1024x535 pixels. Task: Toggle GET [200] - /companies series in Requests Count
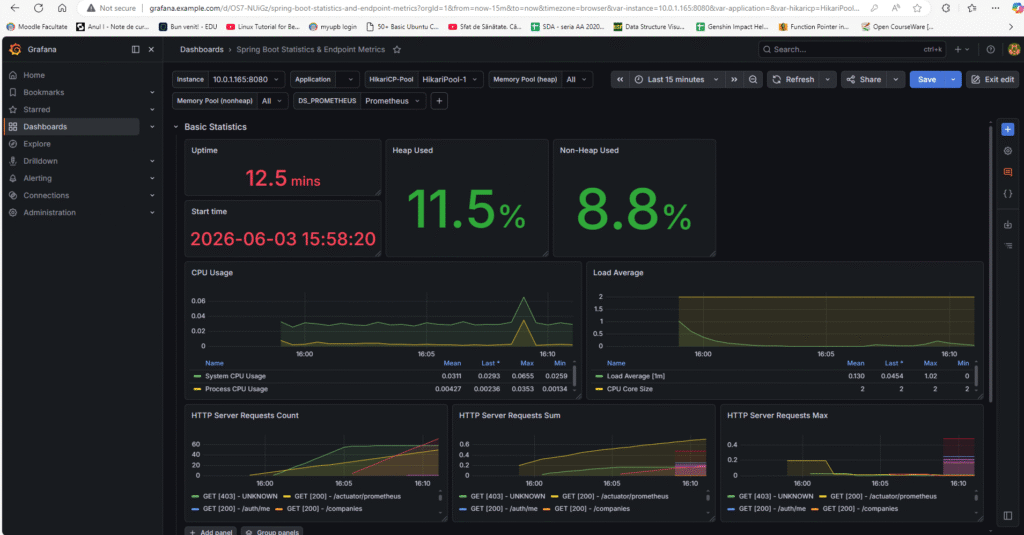click(319, 509)
